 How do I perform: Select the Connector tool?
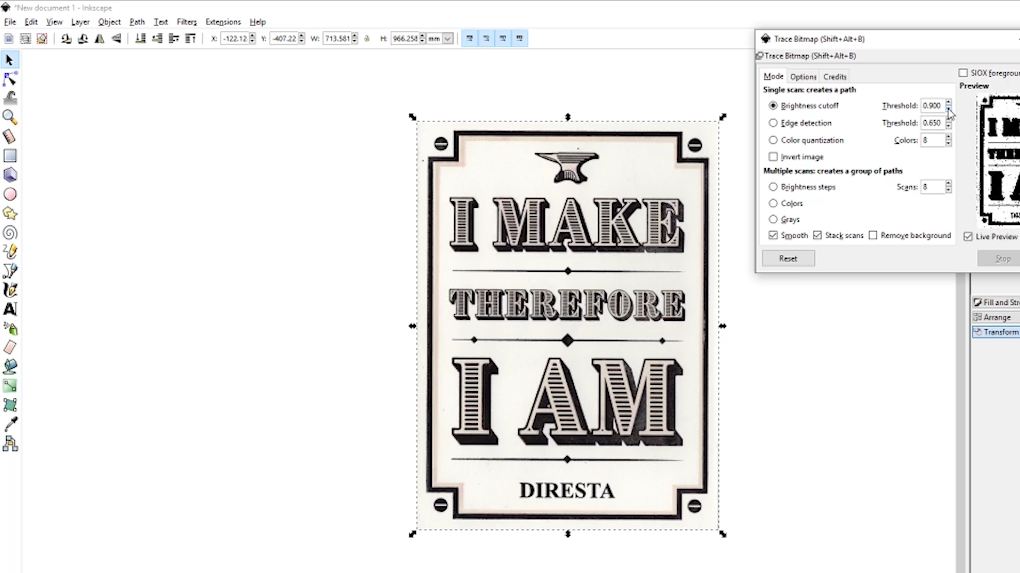pos(10,444)
